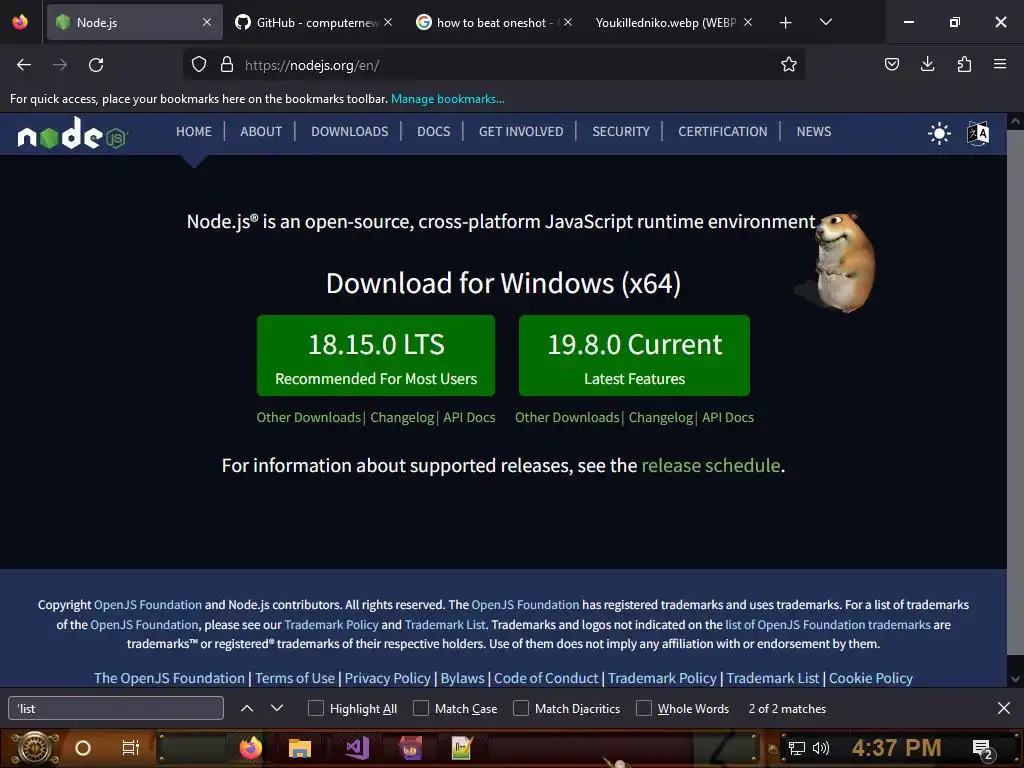Open Cortana circle search icon on taskbar
This screenshot has width=1024, height=768.
[83, 748]
